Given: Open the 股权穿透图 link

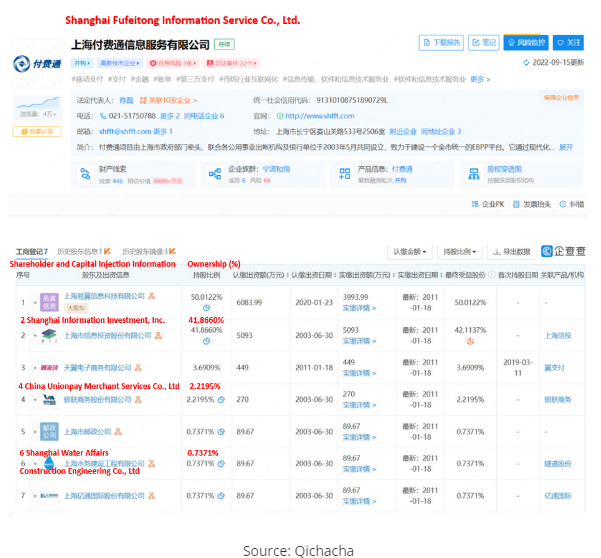Looking at the screenshot, I should [x=504, y=169].
